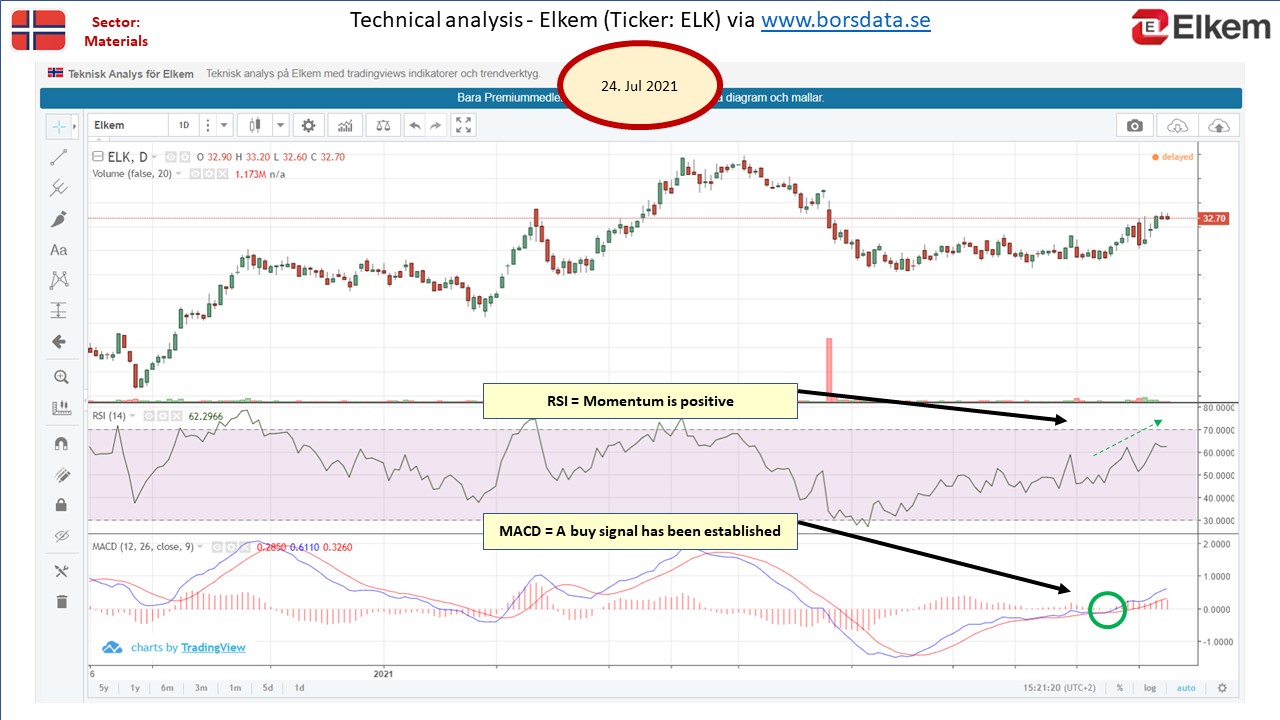Expand the interval dropdown arrow

tap(225, 125)
